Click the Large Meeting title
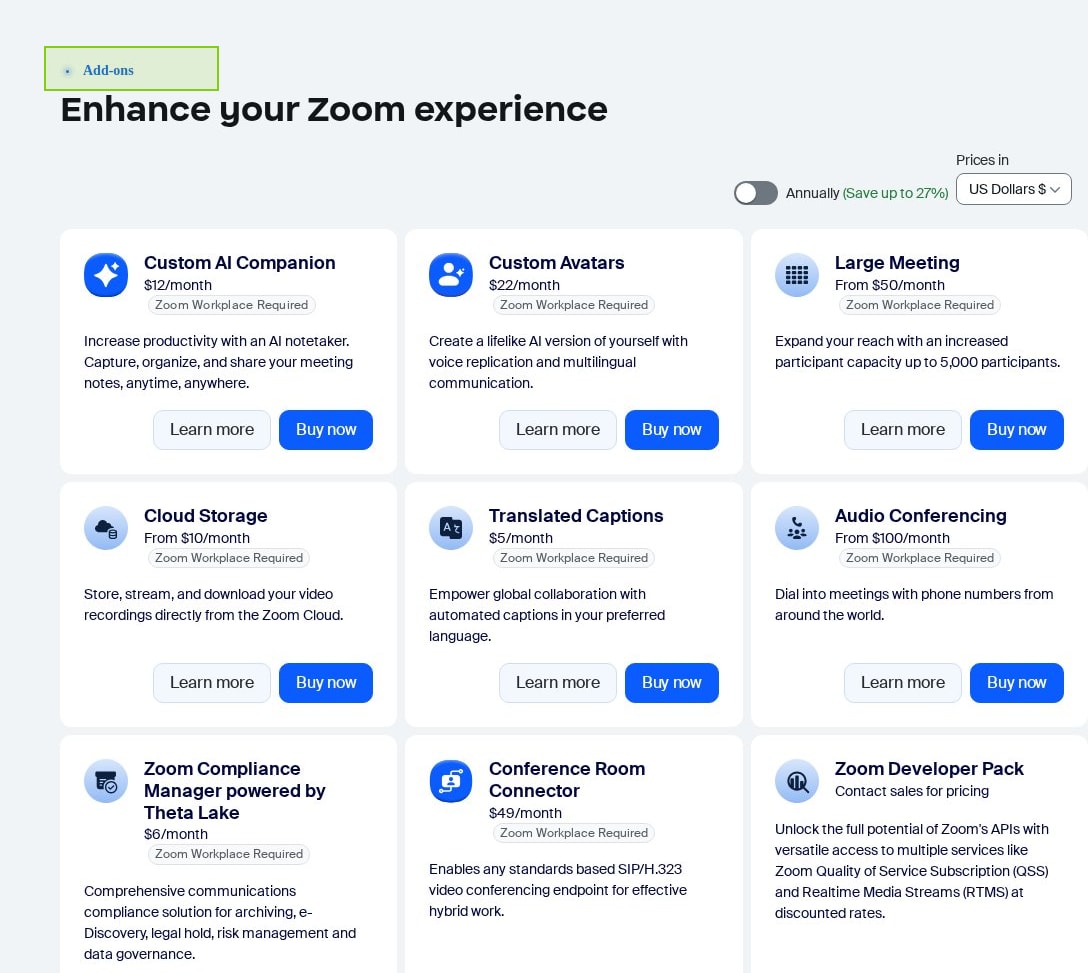 (x=897, y=263)
